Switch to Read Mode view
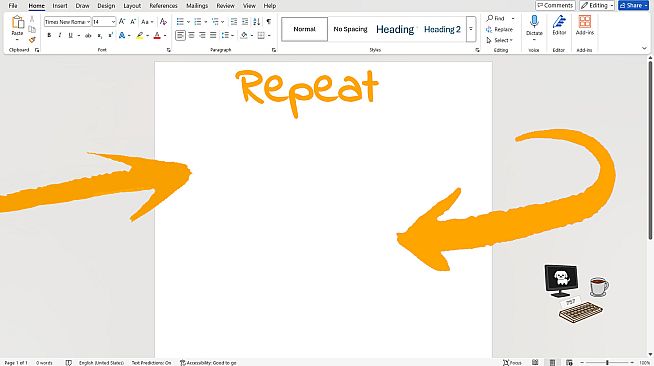The width and height of the screenshot is (654, 366). pyautogui.click(x=535, y=363)
